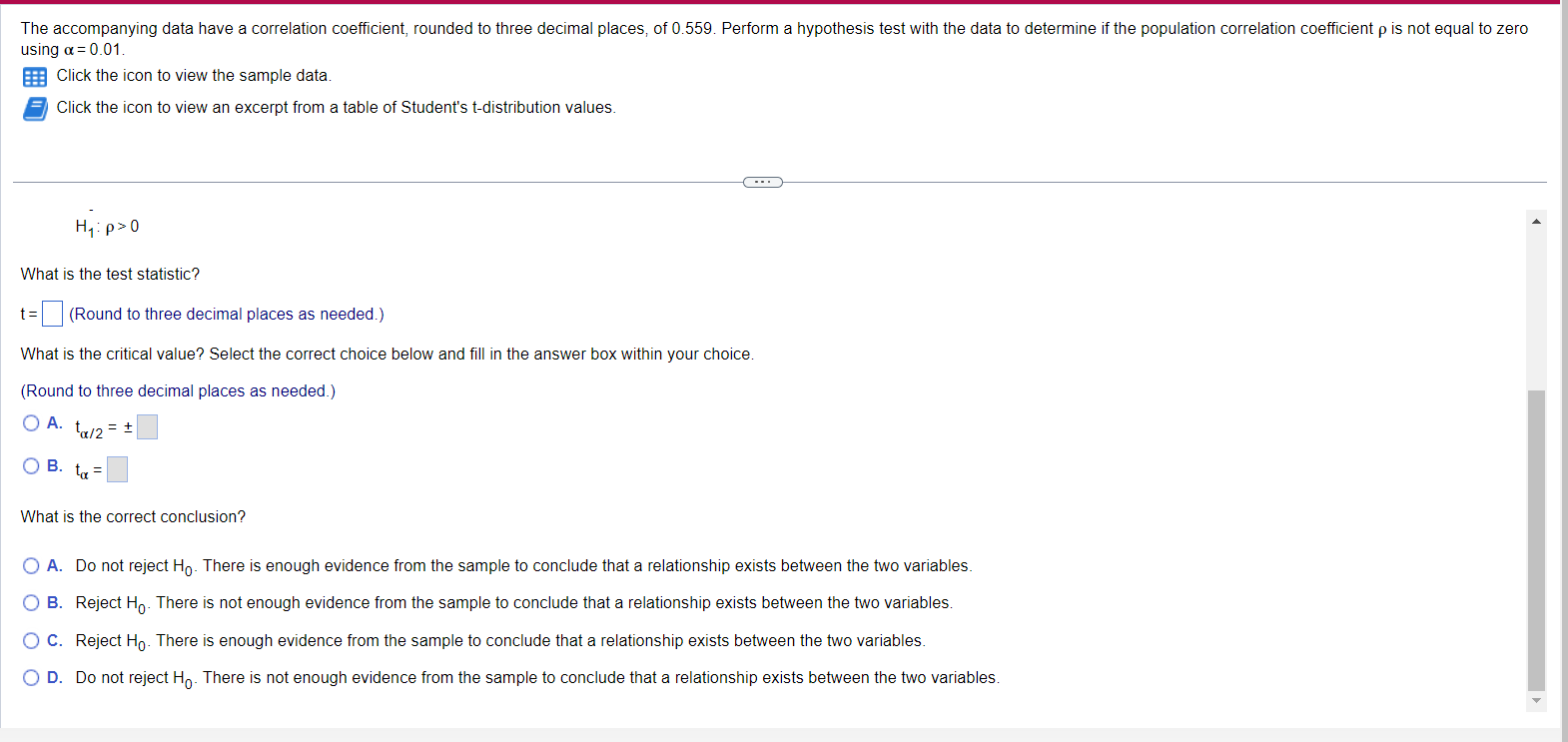Select conclusion C, Reject H0 with enough evidence
This screenshot has width=1568, height=742.
[x=31, y=639]
